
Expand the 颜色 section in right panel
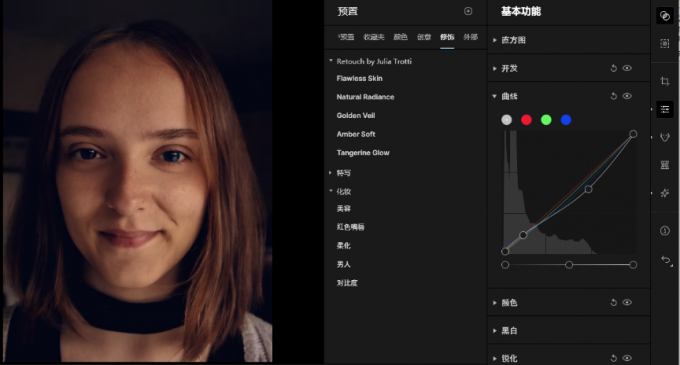click(x=494, y=303)
